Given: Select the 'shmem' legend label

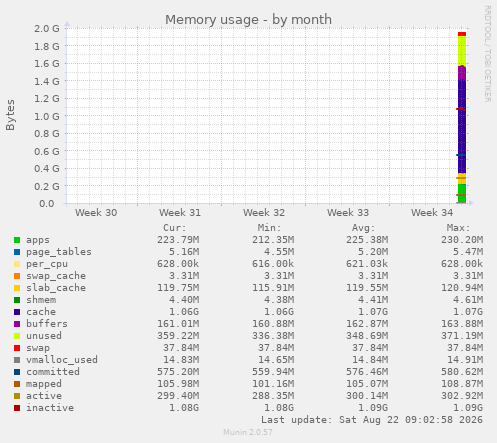Looking at the screenshot, I should tap(41, 300).
